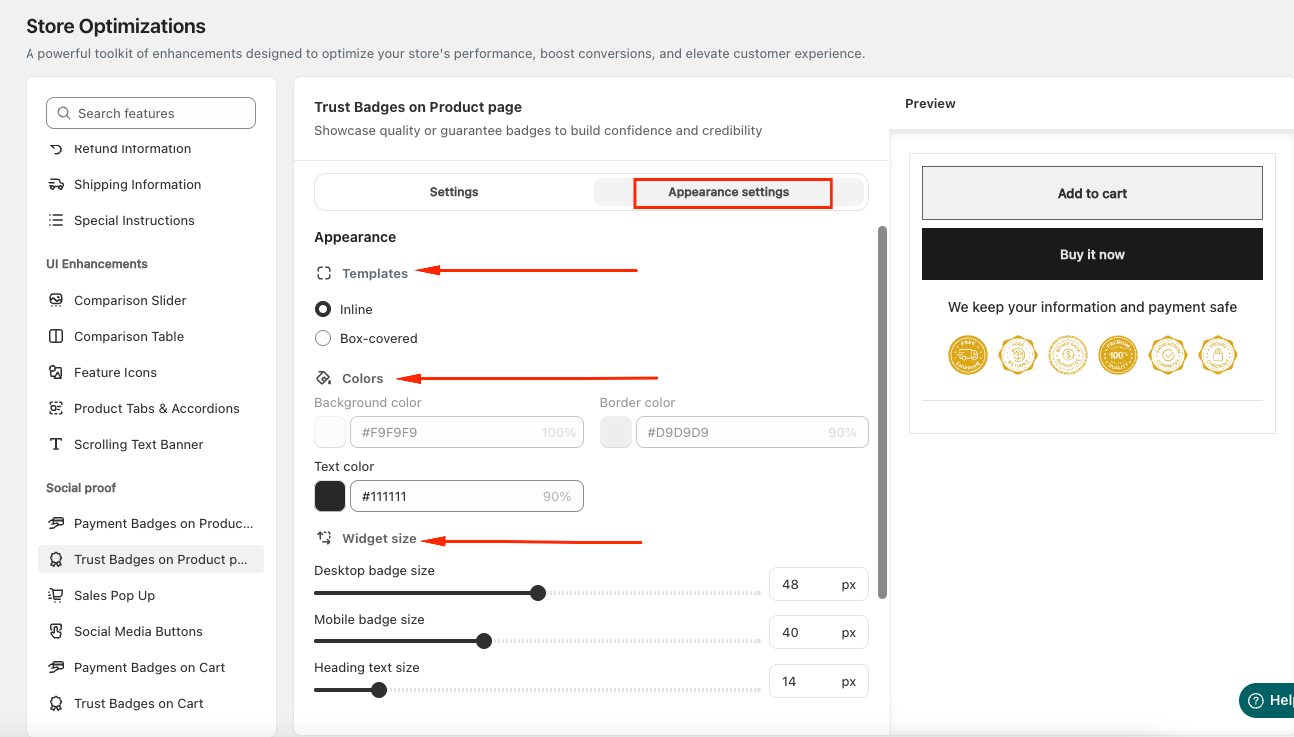Click the Shipping Information truck icon
The image size is (1294, 737).
pyautogui.click(x=56, y=184)
